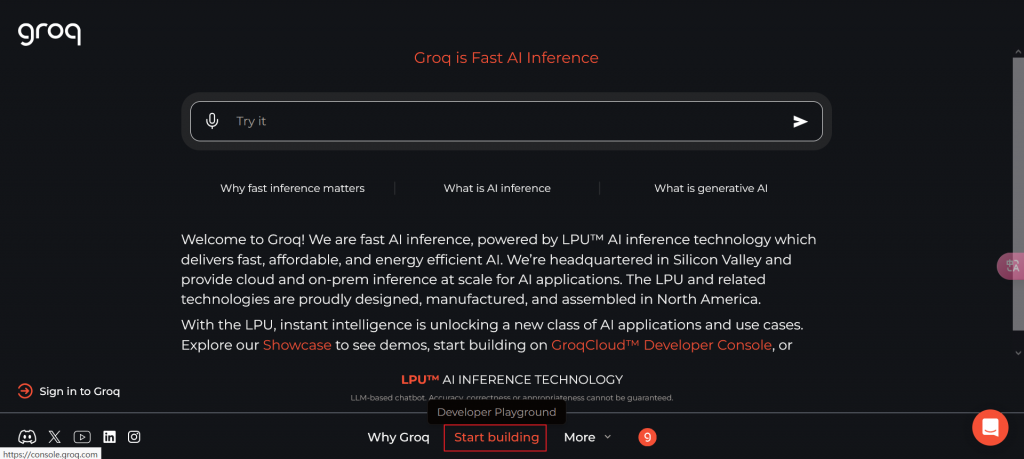
Task: Click the microphone icon in the prompt box
Action: pyautogui.click(x=212, y=121)
